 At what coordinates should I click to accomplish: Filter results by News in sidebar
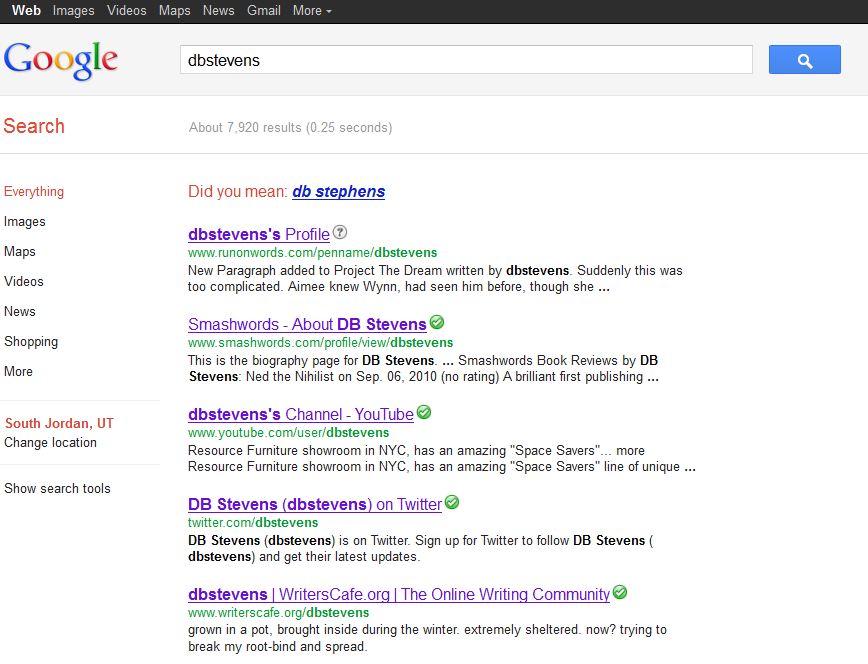[20, 311]
